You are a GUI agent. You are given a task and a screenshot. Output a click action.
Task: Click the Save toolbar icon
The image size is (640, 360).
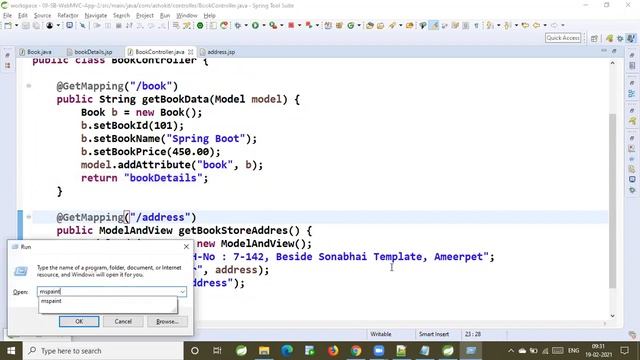26,25
